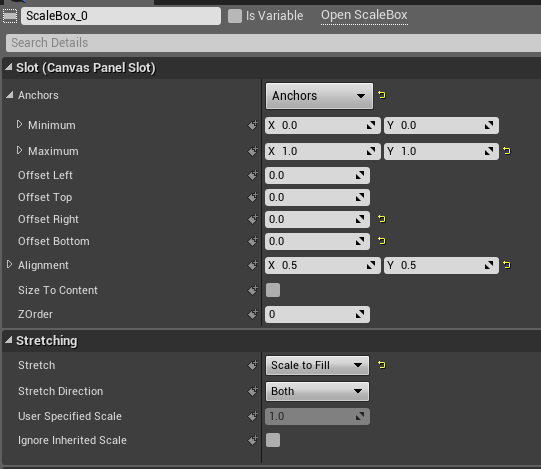The width and height of the screenshot is (541, 469).
Task: Reset Offset Right to its default
Action: tap(382, 219)
